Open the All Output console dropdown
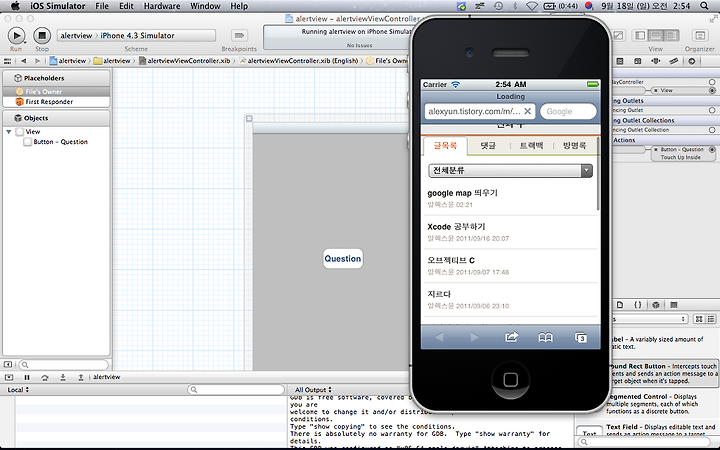Viewport: 720px width, 450px height. pos(313,389)
